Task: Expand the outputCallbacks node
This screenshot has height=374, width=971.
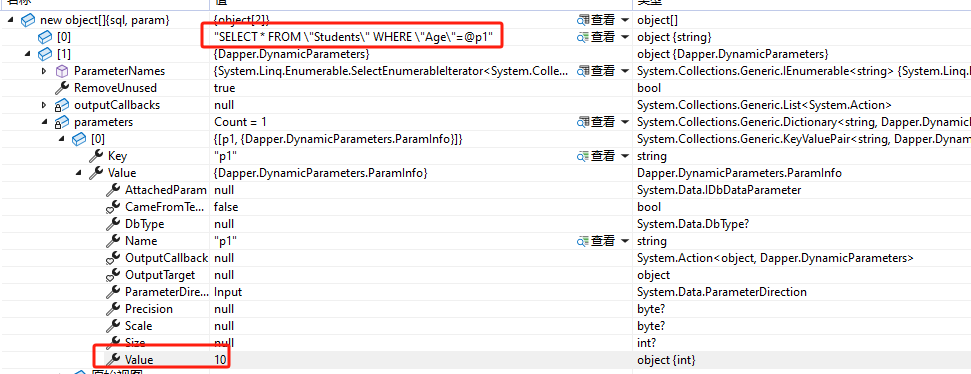Action: [44, 105]
